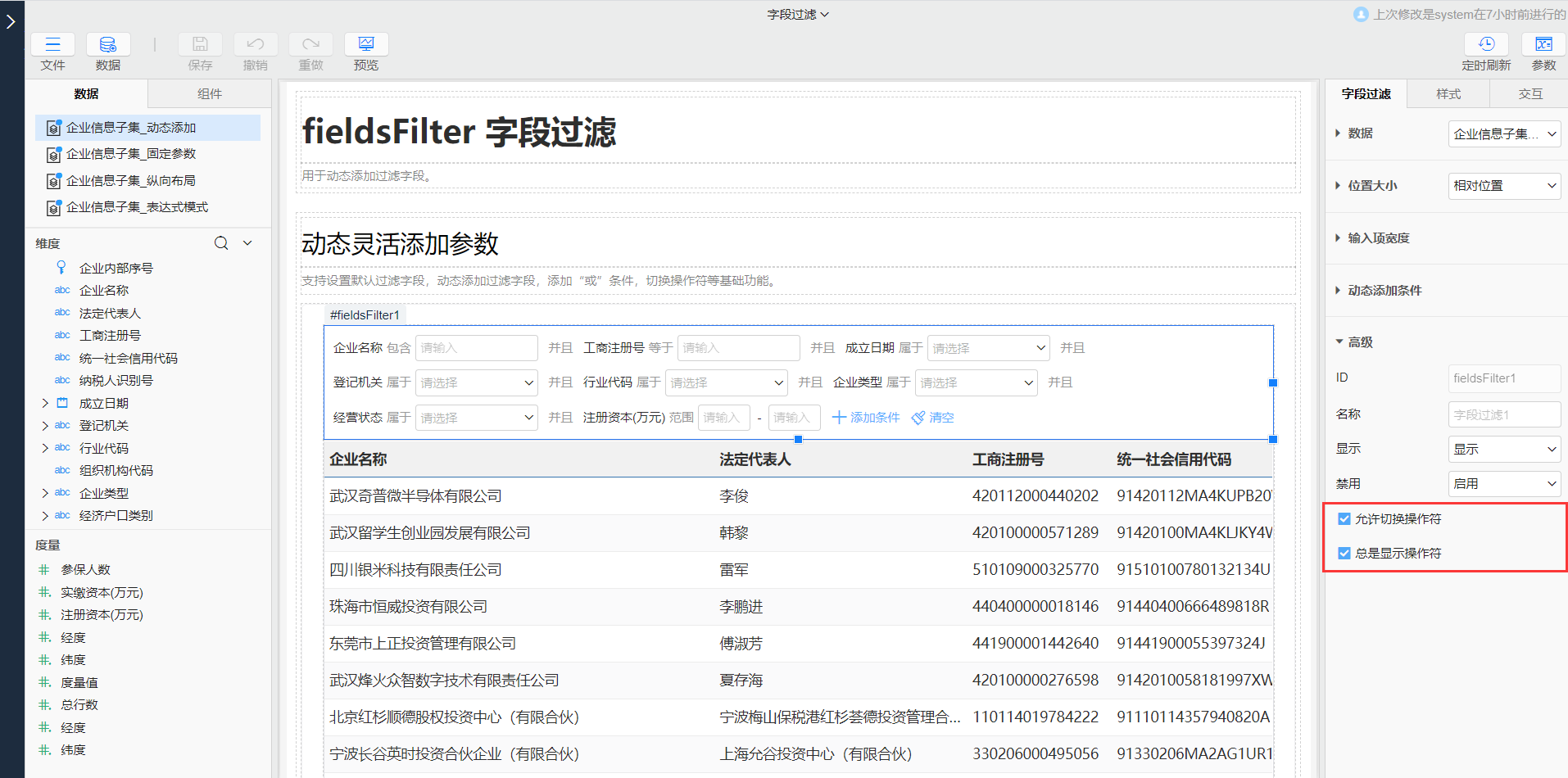
Task: Switch to the 样式 tab
Action: click(x=1448, y=94)
